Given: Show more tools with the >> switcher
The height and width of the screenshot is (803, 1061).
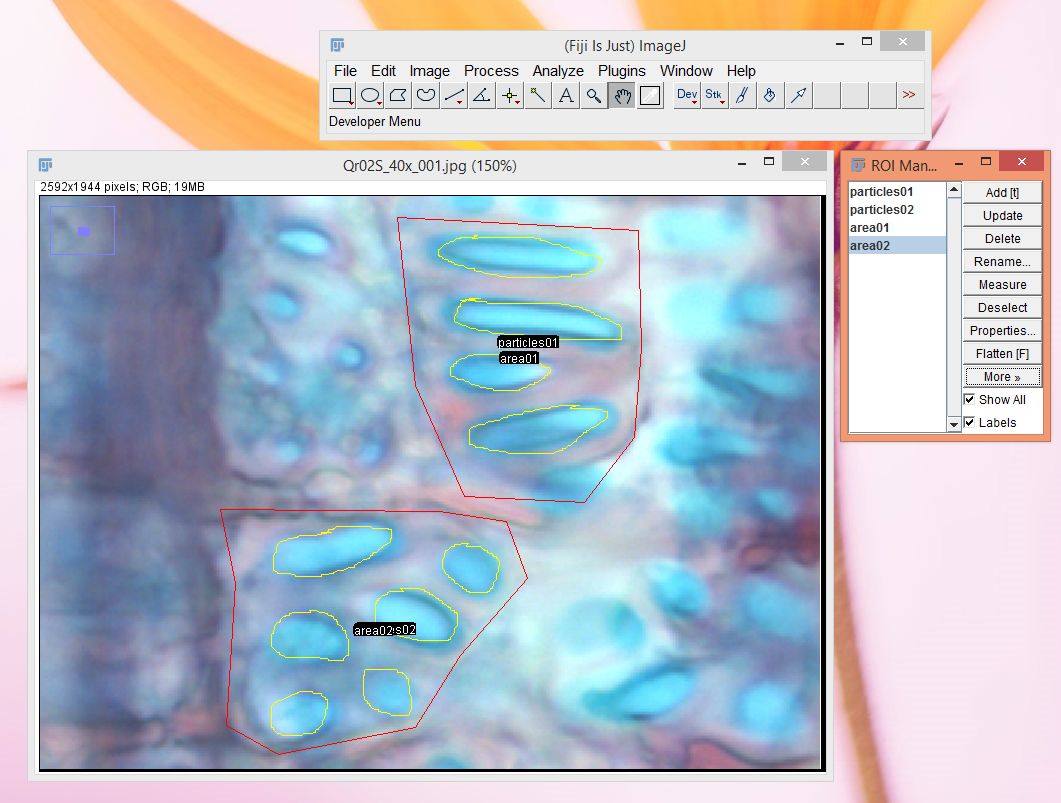Looking at the screenshot, I should (908, 96).
